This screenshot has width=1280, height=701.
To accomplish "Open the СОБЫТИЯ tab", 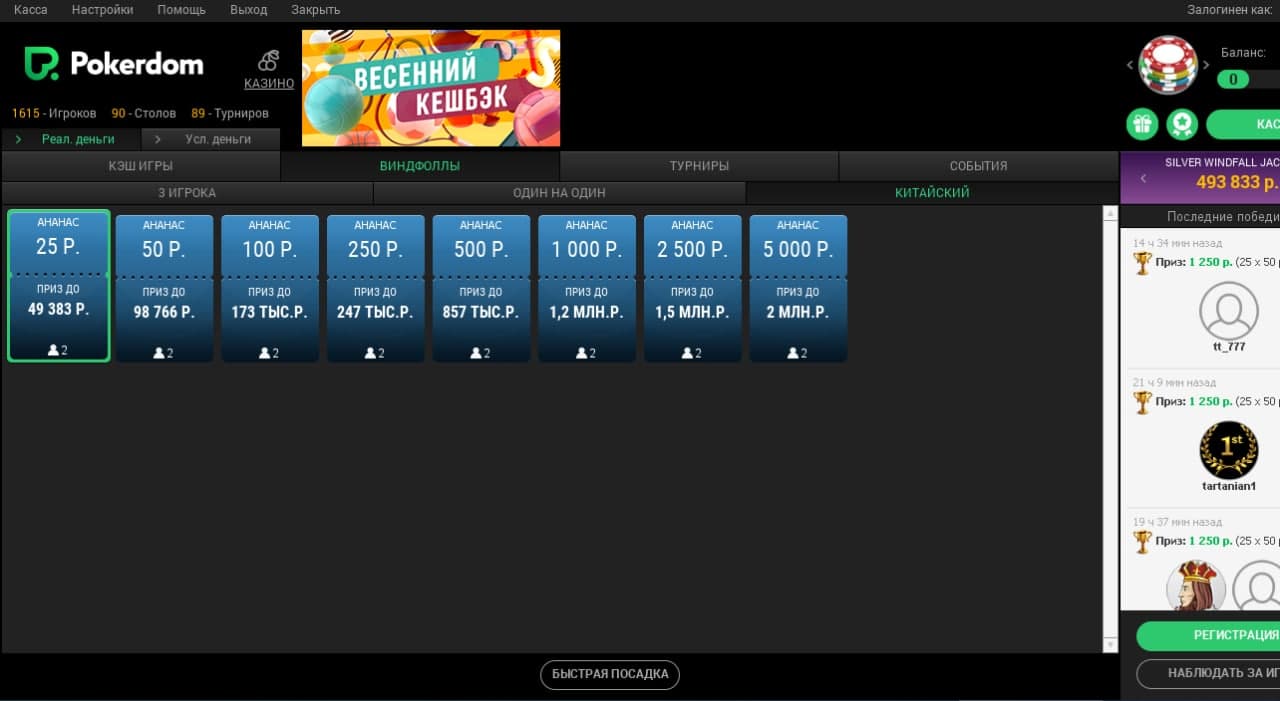I will 978,166.
